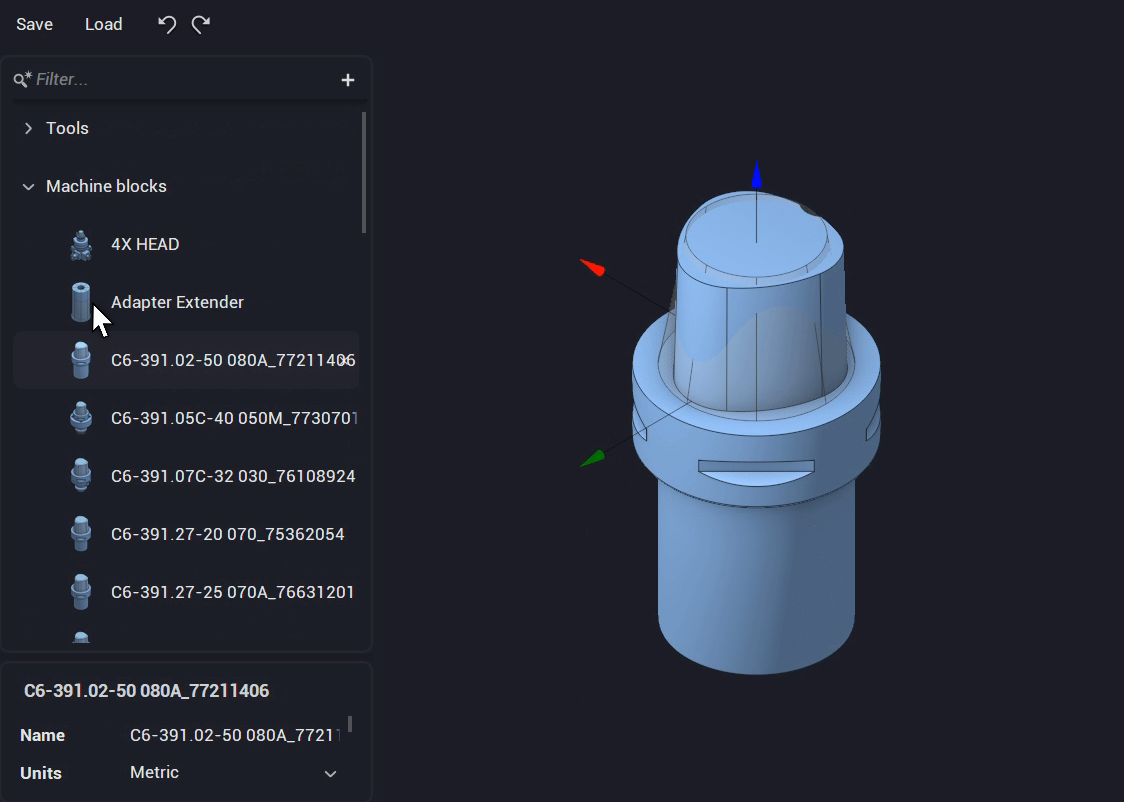Select C6-391.27-25 070A_76631201 row text
Viewport: 1124px width, 802px height.
click(x=232, y=593)
